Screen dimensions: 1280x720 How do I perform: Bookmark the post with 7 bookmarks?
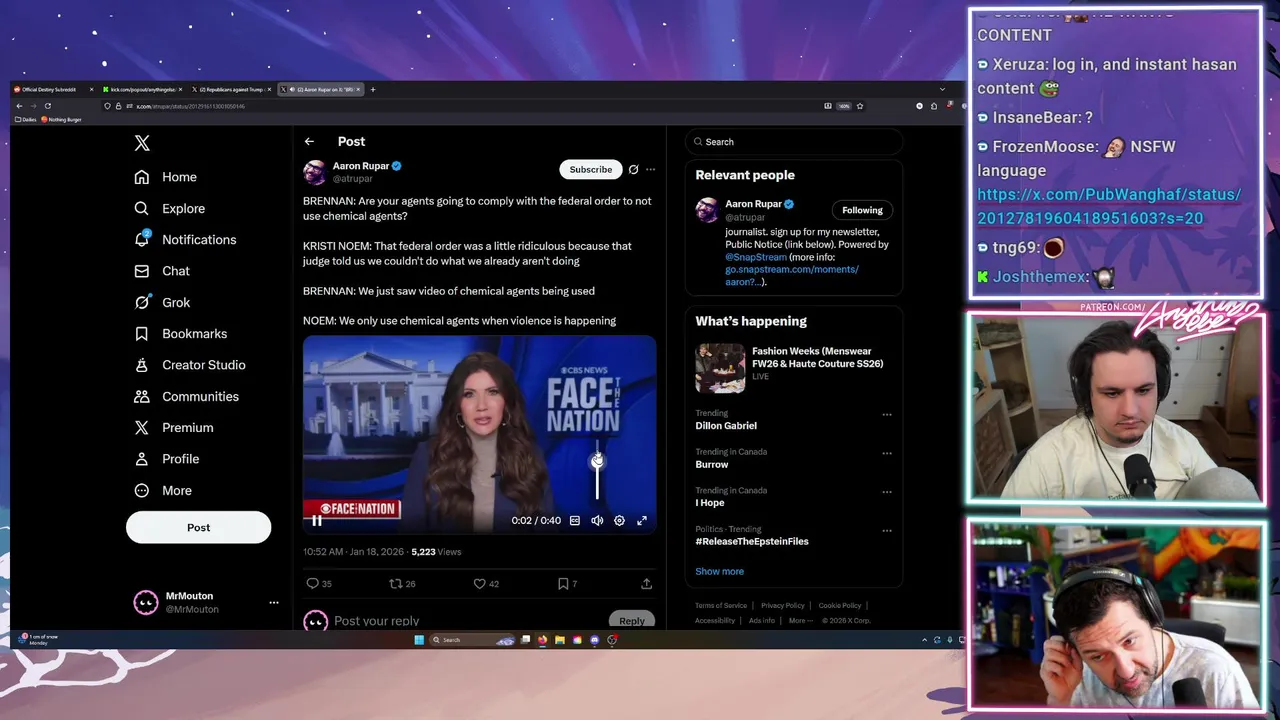(x=567, y=583)
